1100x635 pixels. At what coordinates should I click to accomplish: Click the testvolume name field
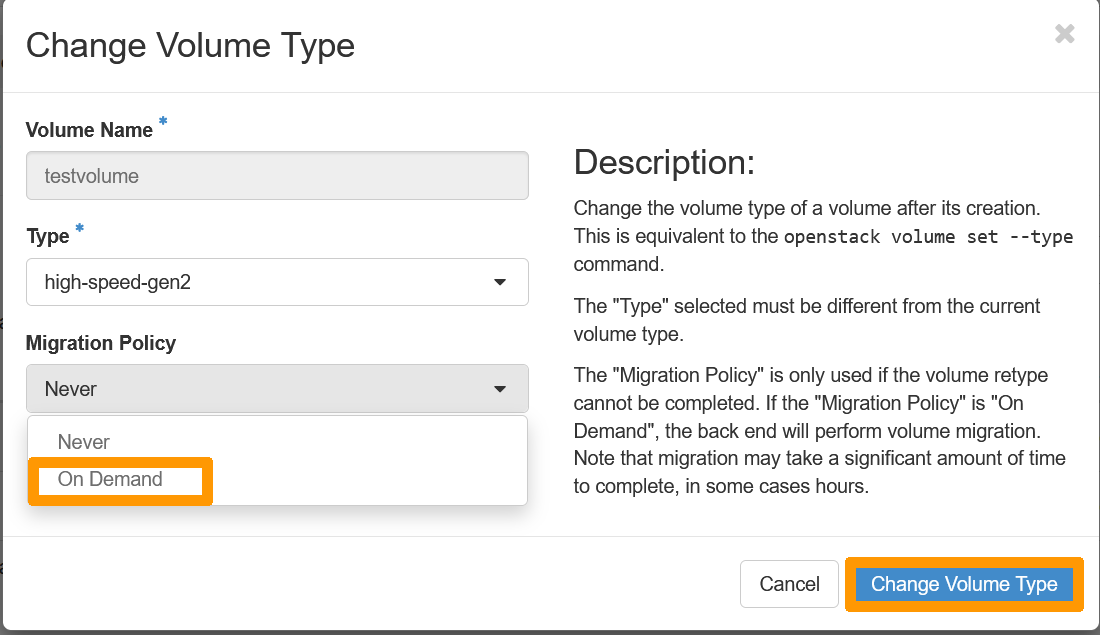click(x=277, y=175)
